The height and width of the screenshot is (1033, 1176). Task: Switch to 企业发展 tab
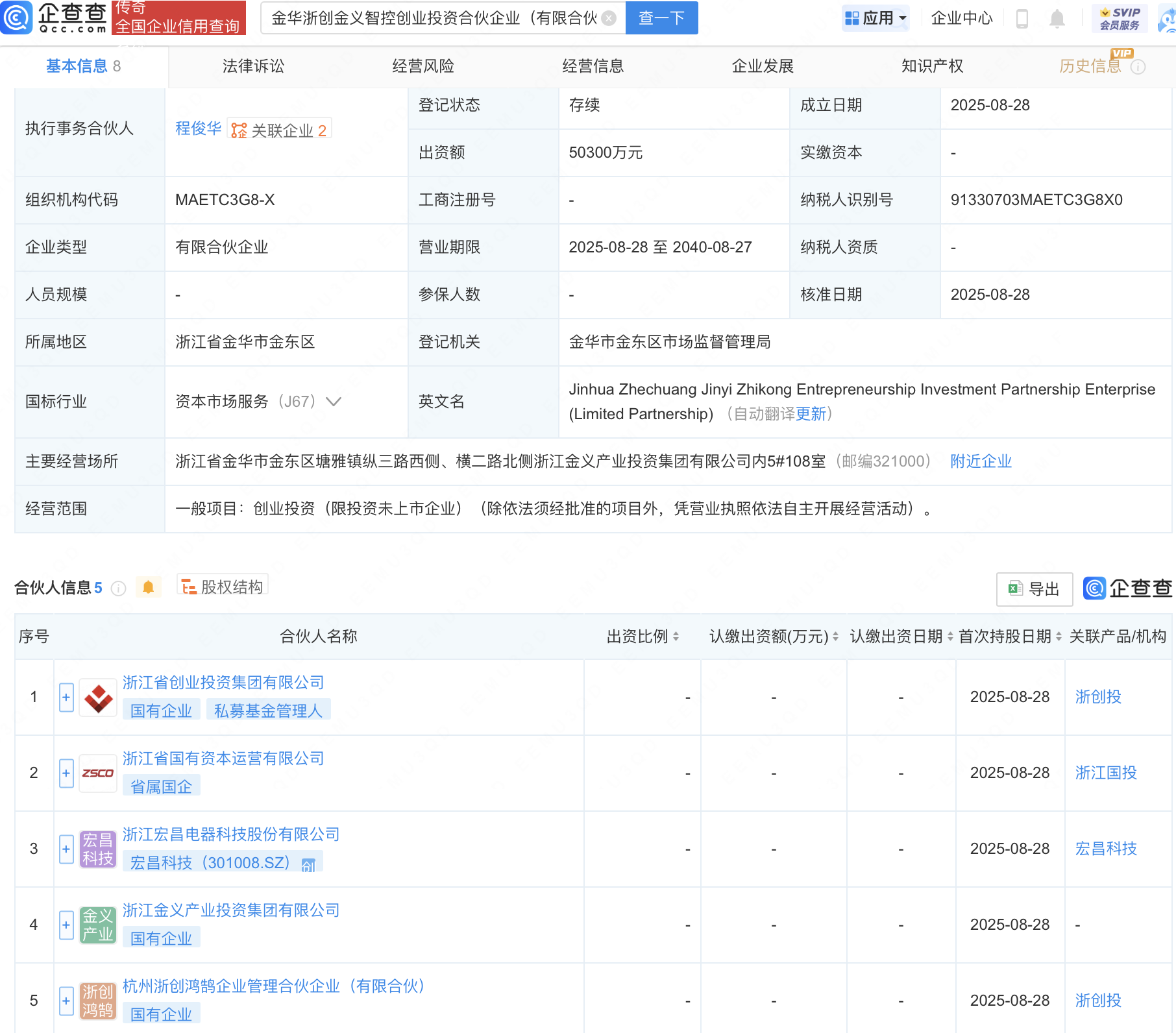[x=763, y=66]
